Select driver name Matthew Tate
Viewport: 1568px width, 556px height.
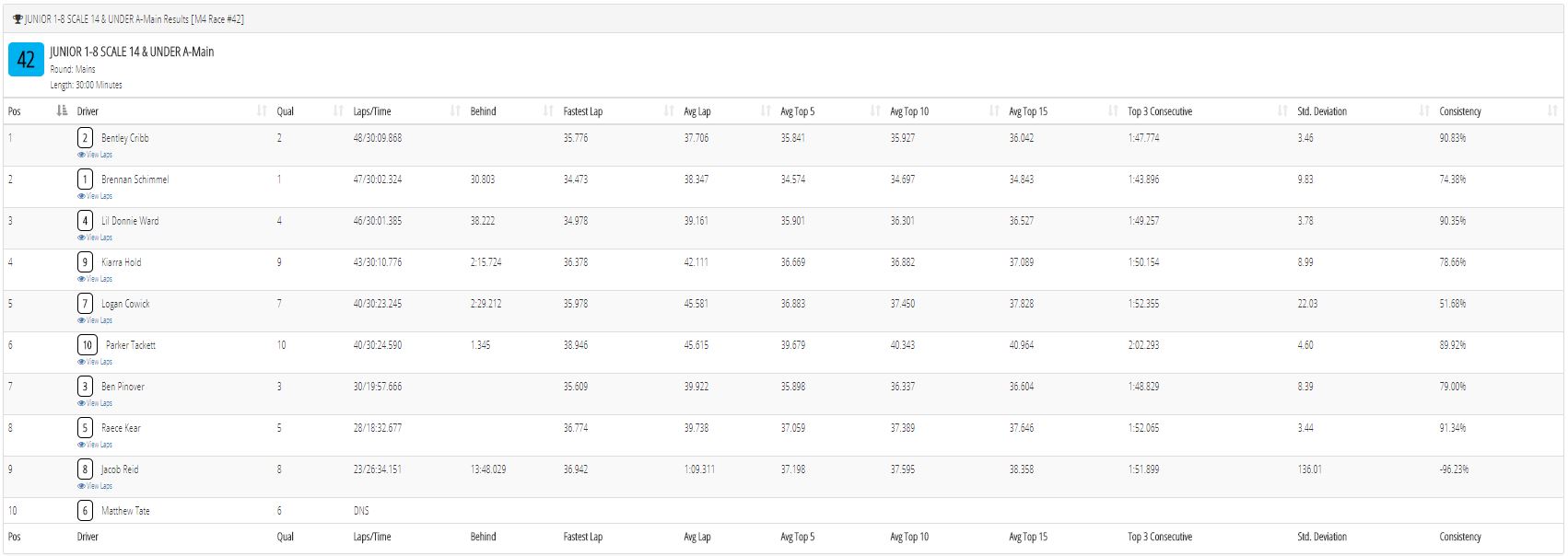point(125,511)
